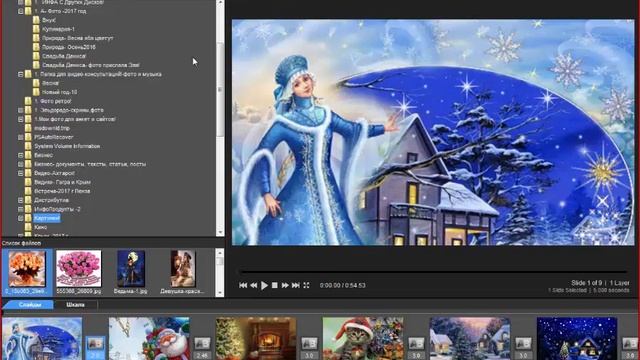Open transition icon after the Snow Maiden slide
The height and width of the screenshot is (360, 640).
coord(95,344)
